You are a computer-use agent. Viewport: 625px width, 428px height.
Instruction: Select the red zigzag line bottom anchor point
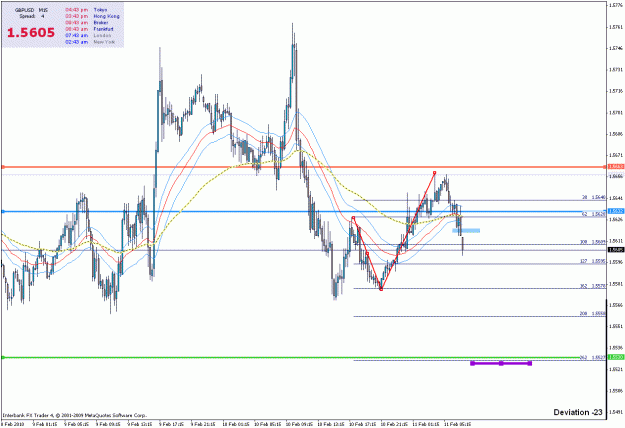coord(381,289)
